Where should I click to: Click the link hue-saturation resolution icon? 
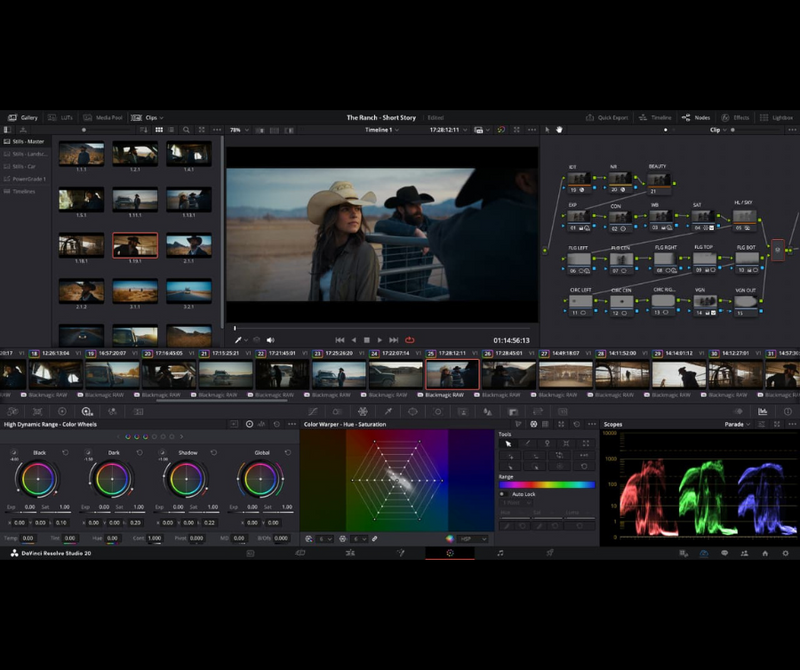coord(375,539)
